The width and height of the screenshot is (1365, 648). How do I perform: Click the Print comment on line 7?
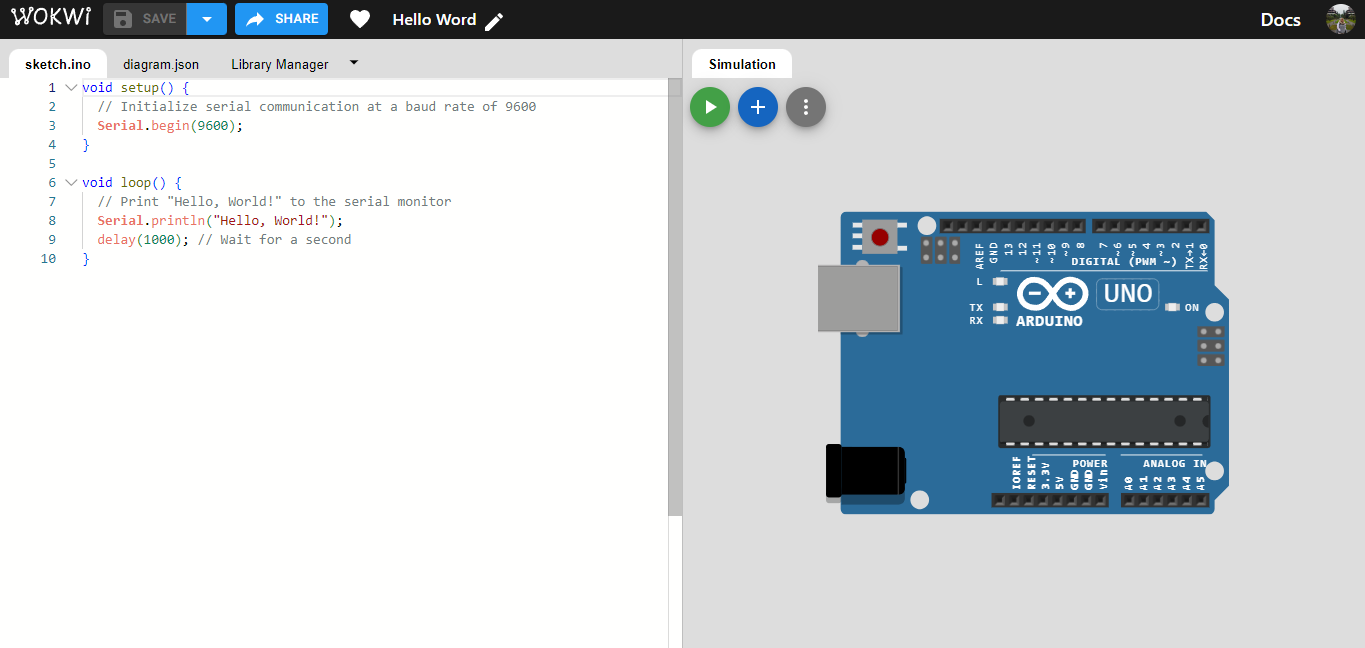point(274,202)
